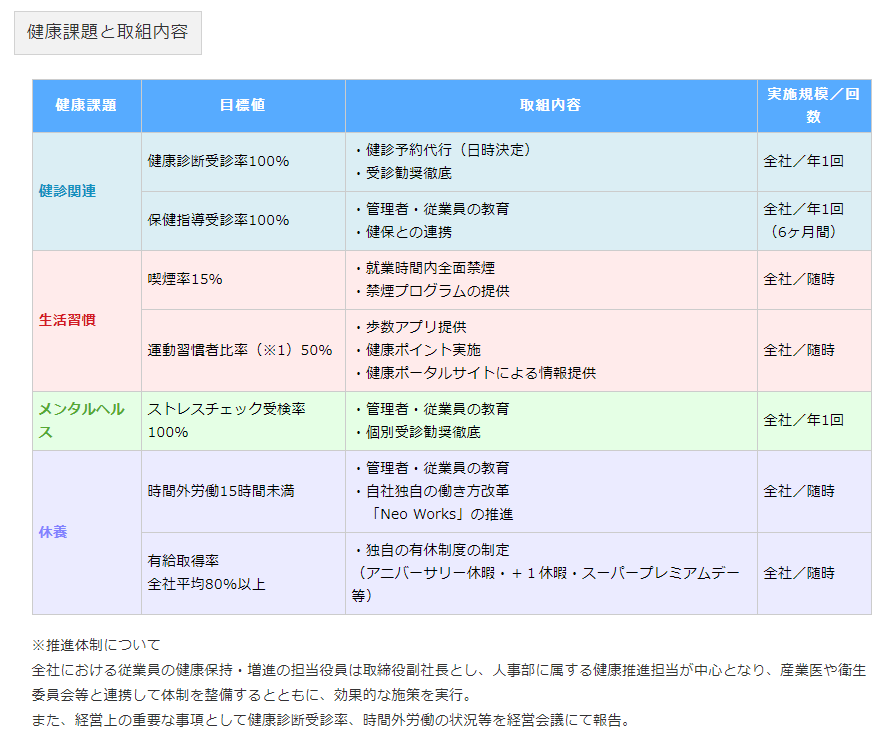Click the 健診予約代行 initiative text
886x736 pixels.
[441, 150]
